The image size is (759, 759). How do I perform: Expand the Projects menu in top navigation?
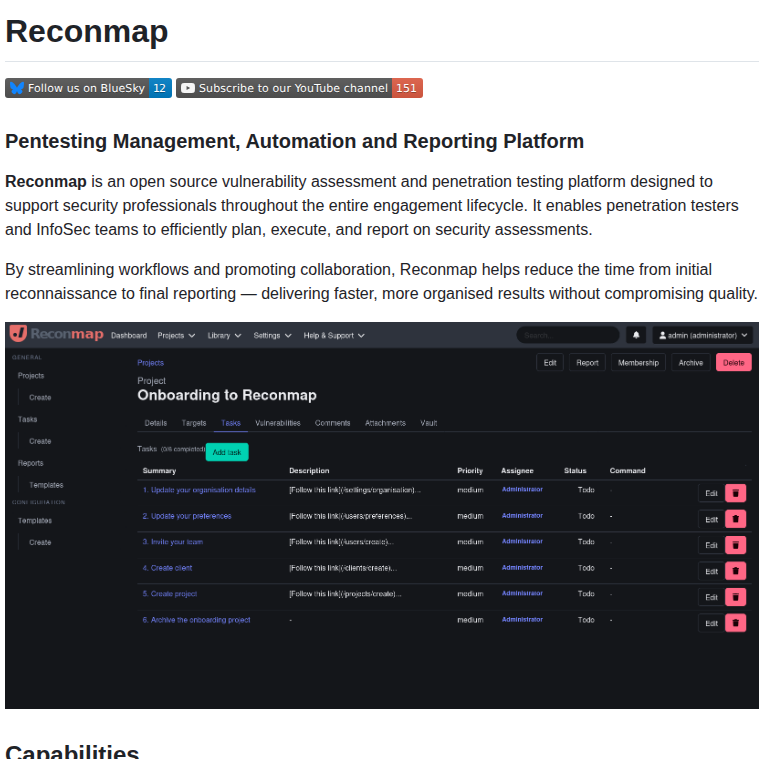click(176, 335)
